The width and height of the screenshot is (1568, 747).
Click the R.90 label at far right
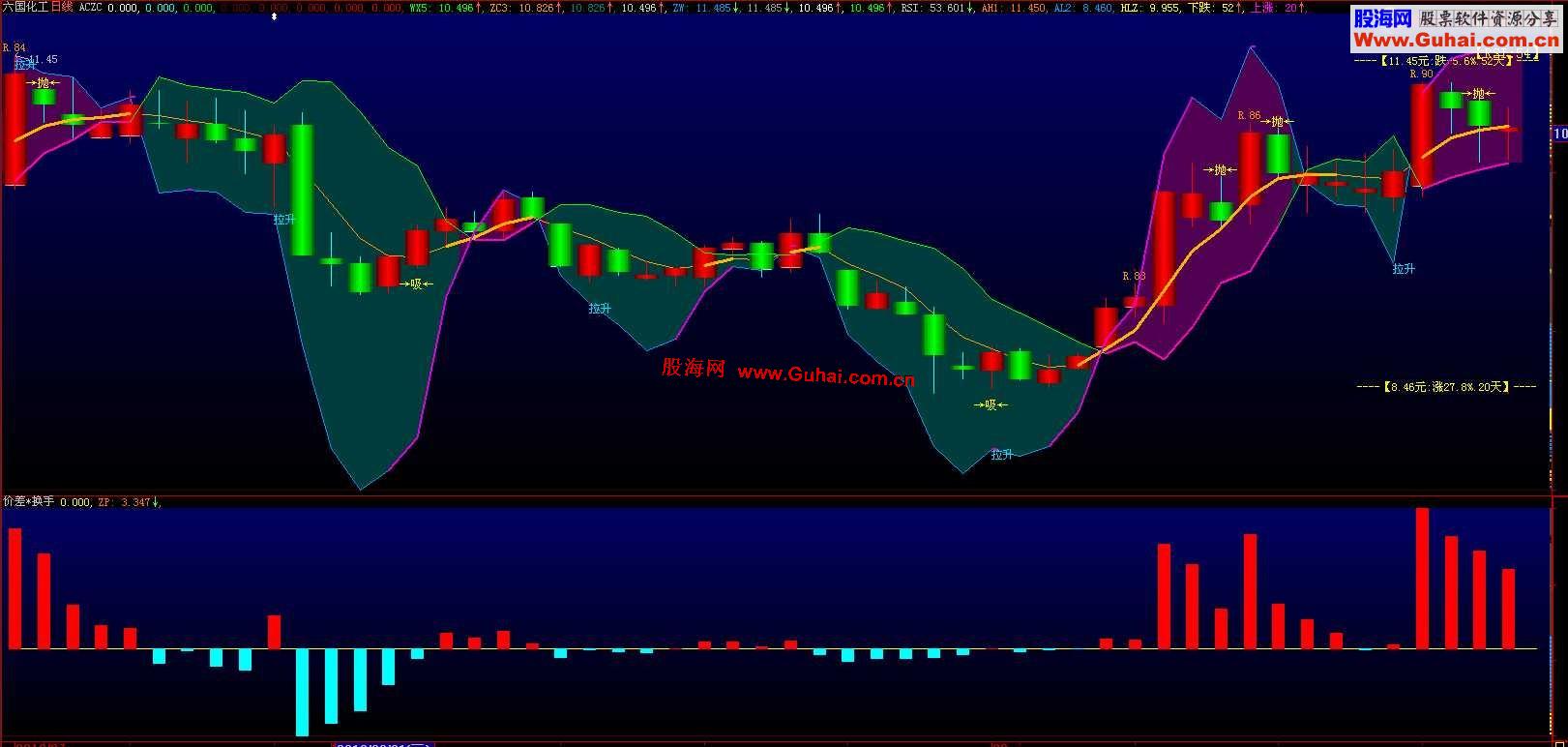click(1421, 74)
